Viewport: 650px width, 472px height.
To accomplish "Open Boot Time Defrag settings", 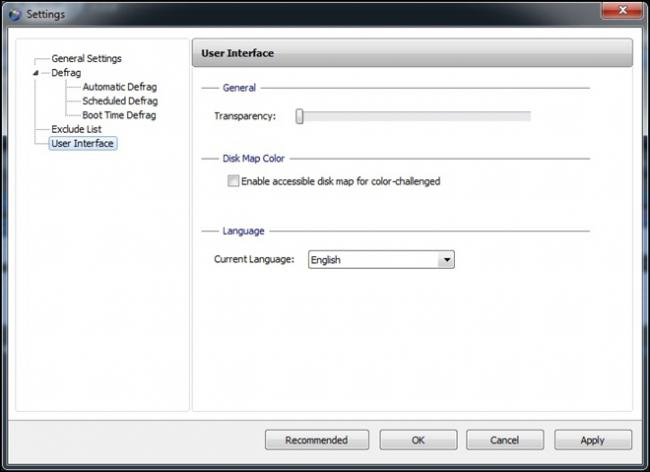I will (x=119, y=115).
